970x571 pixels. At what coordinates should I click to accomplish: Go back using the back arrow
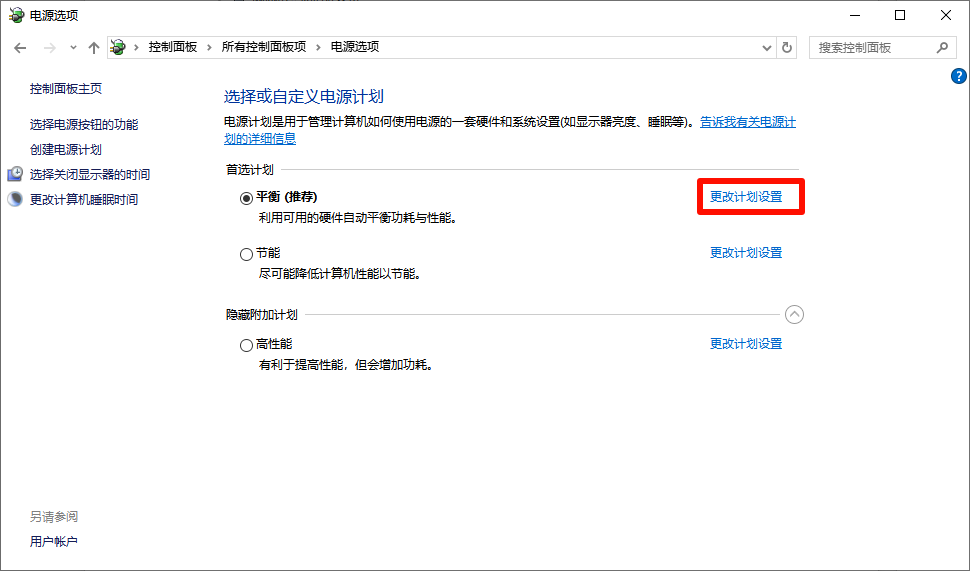coord(20,48)
